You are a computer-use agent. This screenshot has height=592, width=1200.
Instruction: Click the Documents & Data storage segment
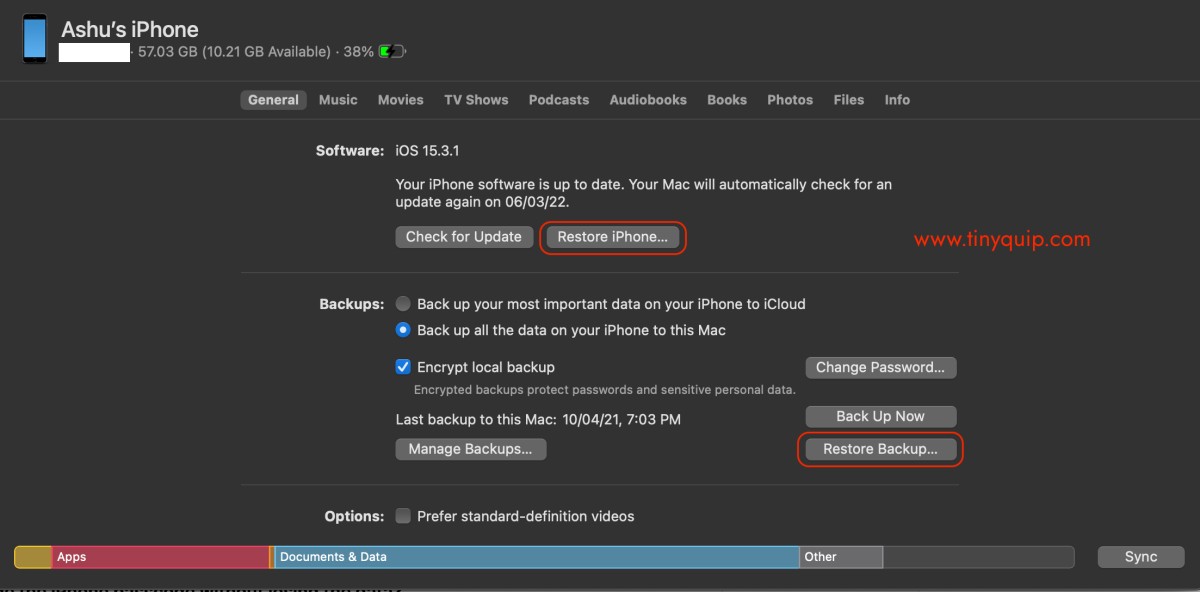pyautogui.click(x=535, y=557)
